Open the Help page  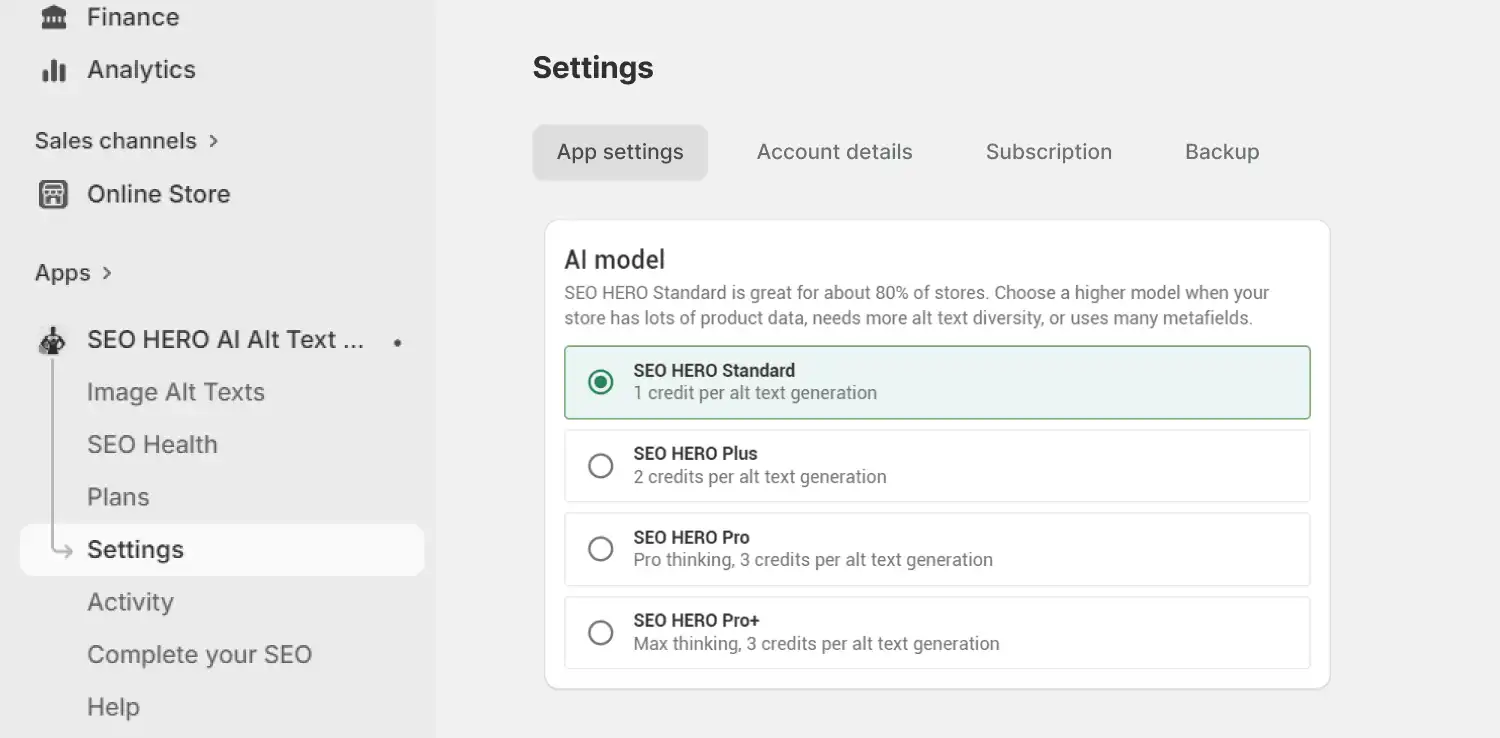click(113, 707)
